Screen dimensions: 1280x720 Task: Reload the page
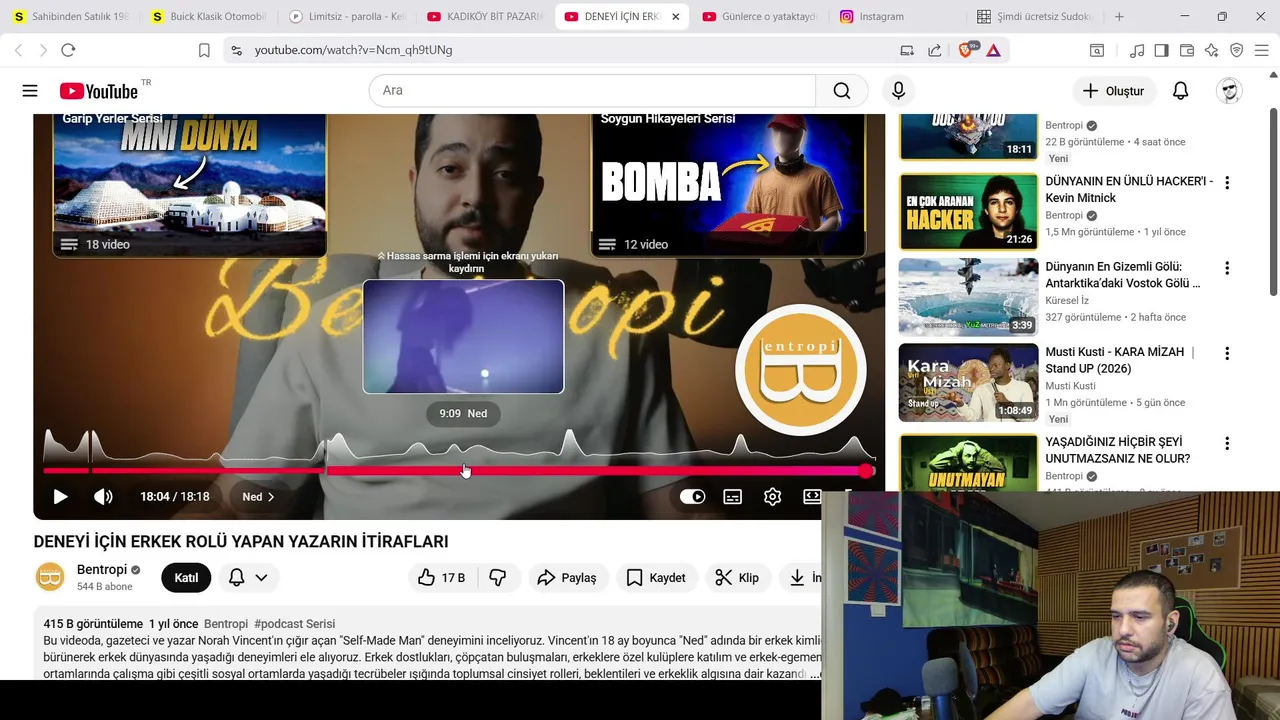coord(68,50)
